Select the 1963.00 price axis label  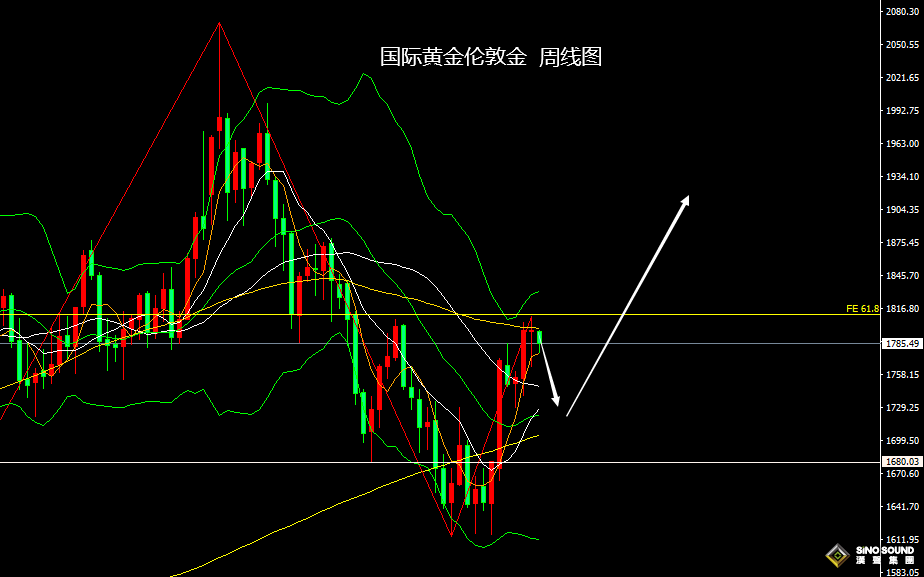[x=903, y=143]
